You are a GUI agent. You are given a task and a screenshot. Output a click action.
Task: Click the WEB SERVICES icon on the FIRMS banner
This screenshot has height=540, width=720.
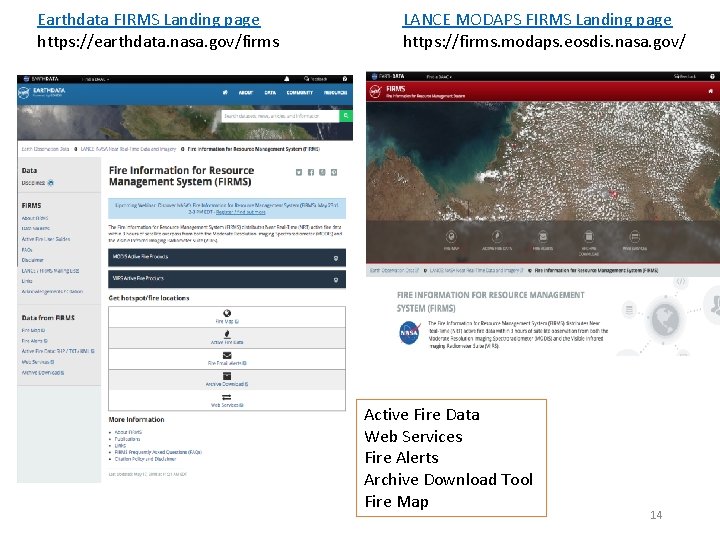tap(635, 236)
